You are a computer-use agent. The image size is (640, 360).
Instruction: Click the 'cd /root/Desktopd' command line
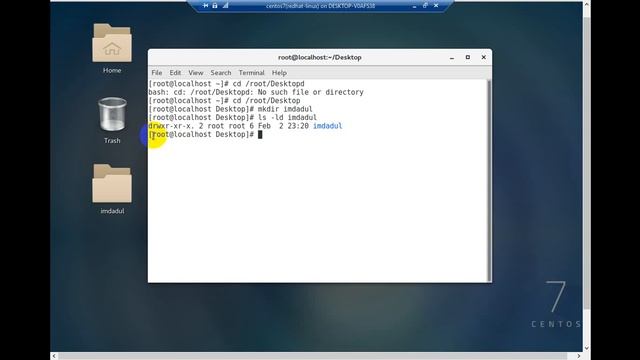pyautogui.click(x=227, y=84)
